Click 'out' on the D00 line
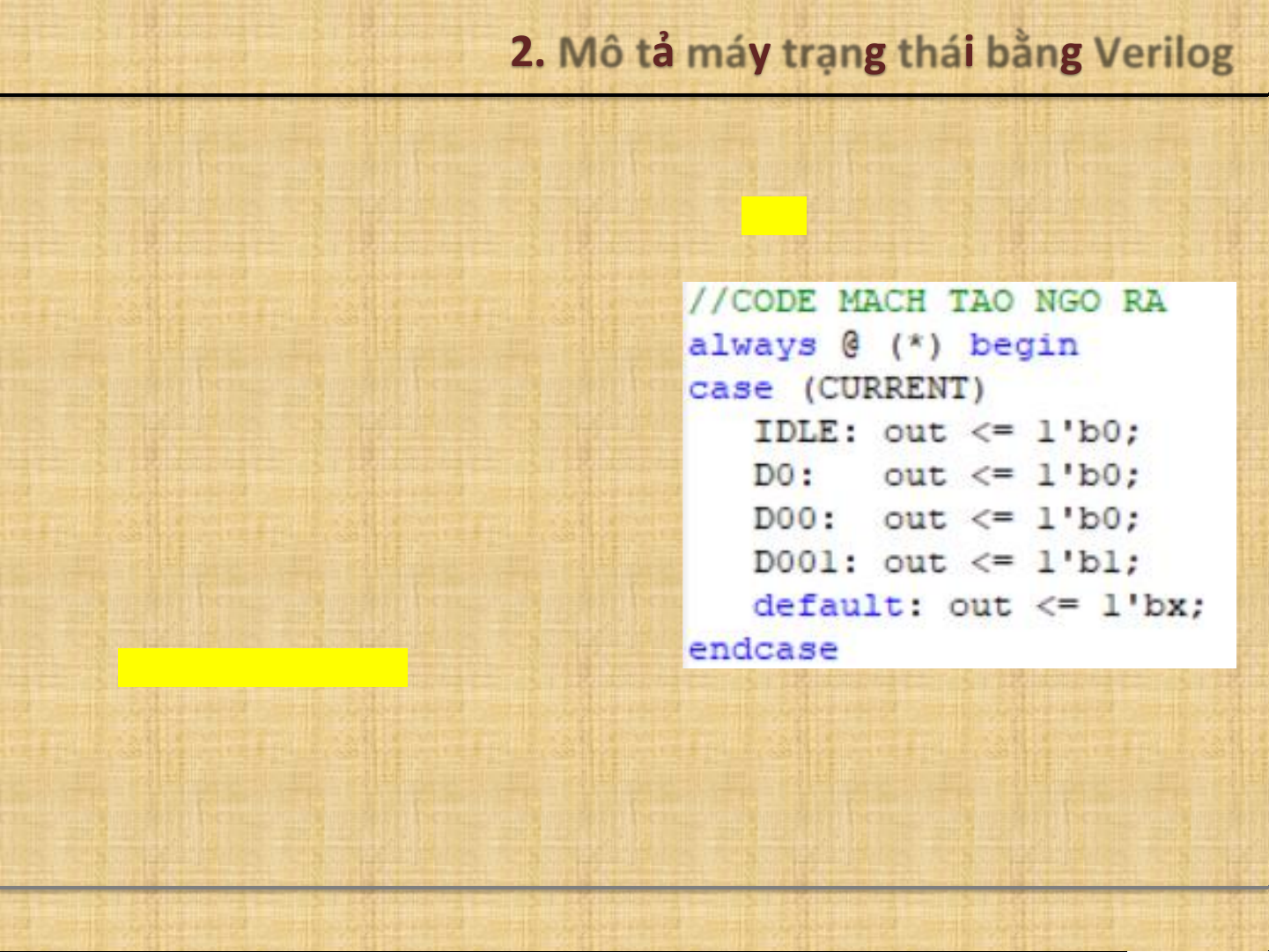 tap(915, 519)
